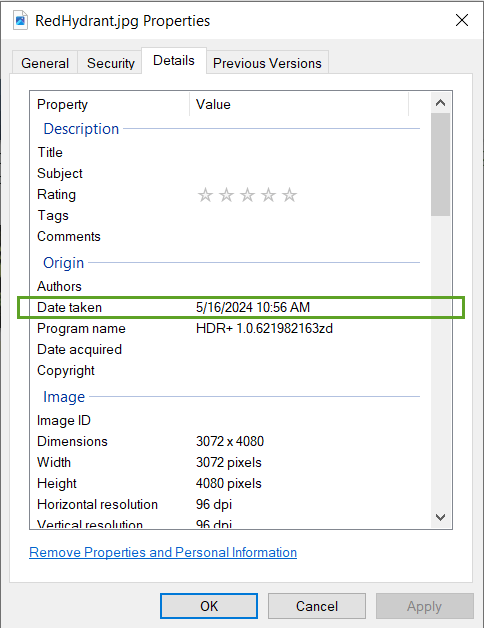Click the value 3072 x 4080

pos(230,441)
